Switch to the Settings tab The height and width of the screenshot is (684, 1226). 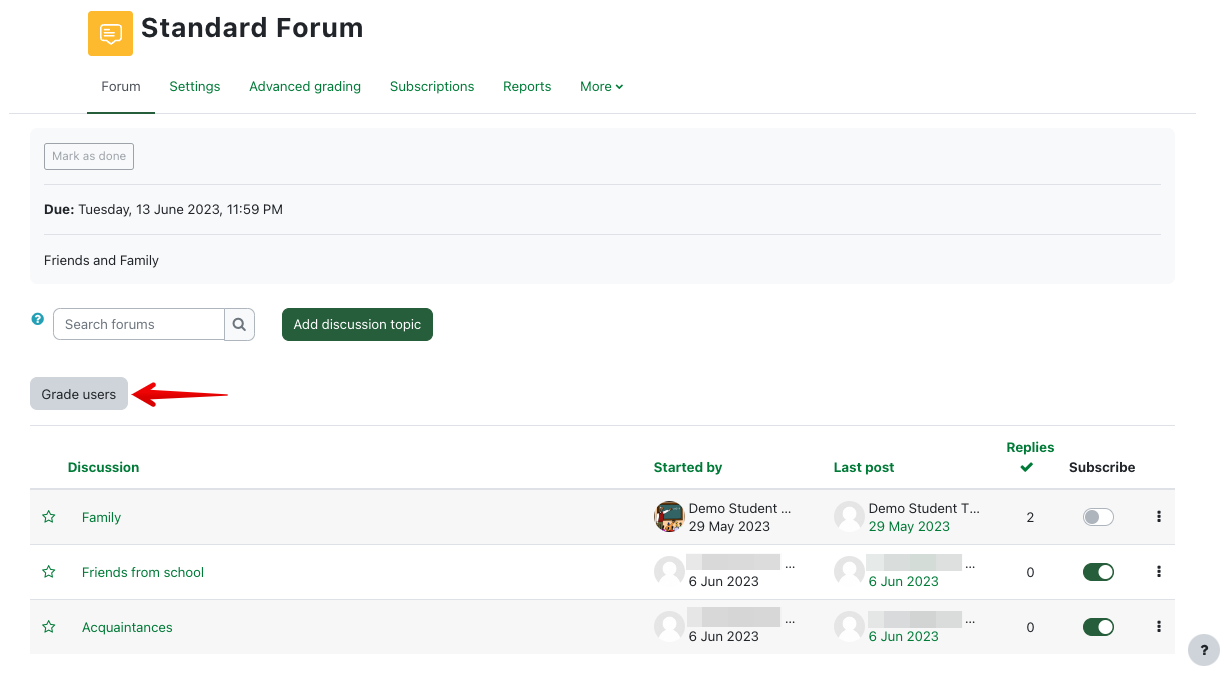coord(194,87)
